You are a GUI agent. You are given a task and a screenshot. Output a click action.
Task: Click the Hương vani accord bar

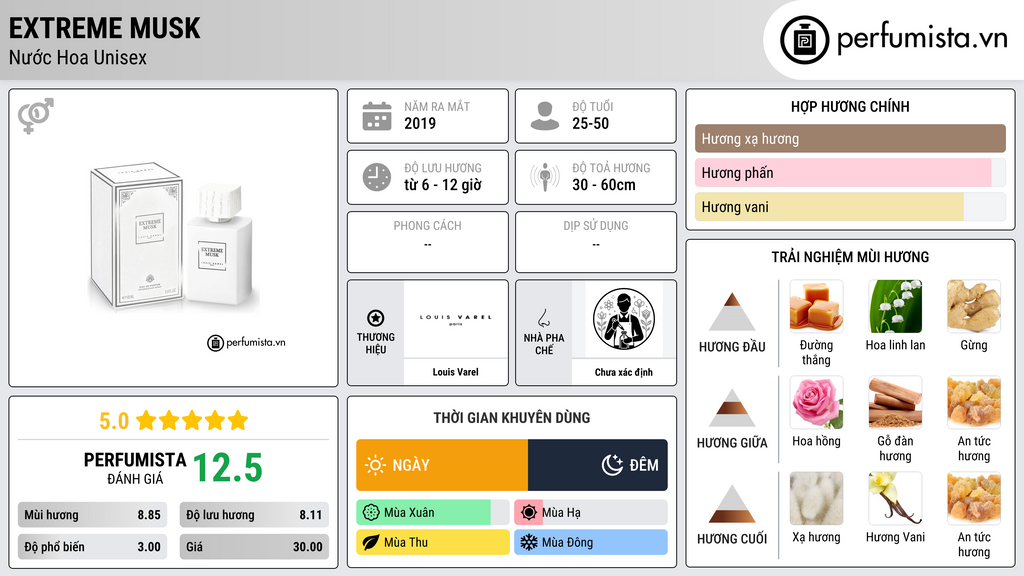coord(850,206)
